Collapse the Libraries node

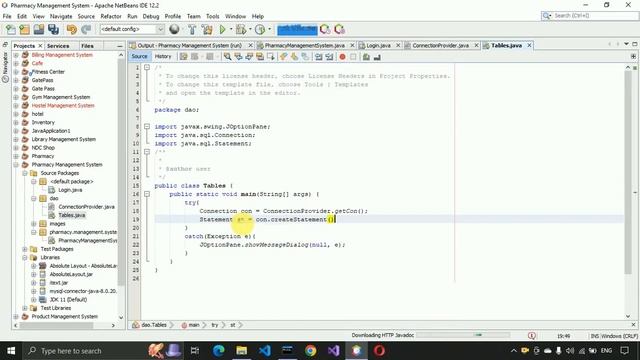tap(25, 258)
